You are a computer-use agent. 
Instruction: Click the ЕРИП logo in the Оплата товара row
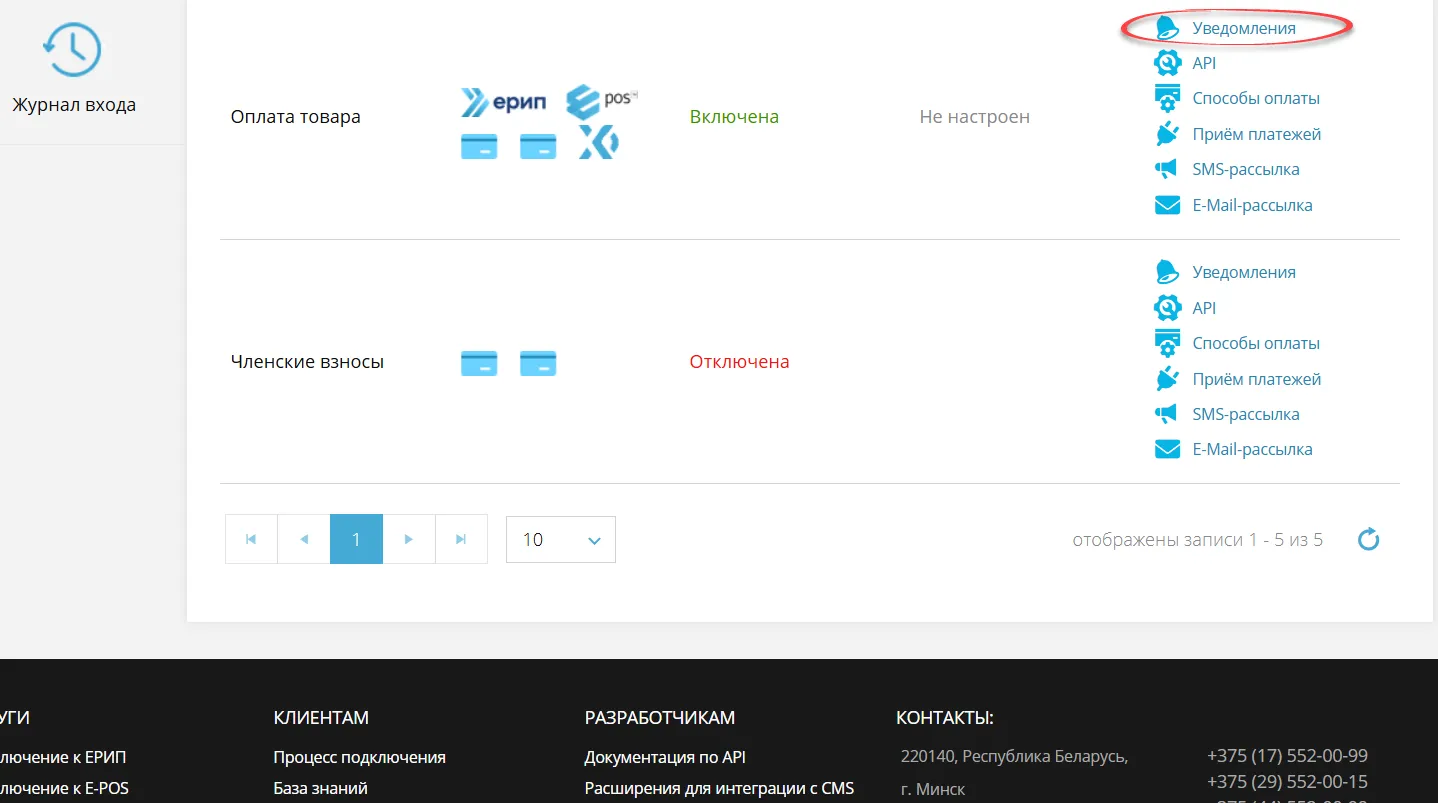[x=504, y=101]
